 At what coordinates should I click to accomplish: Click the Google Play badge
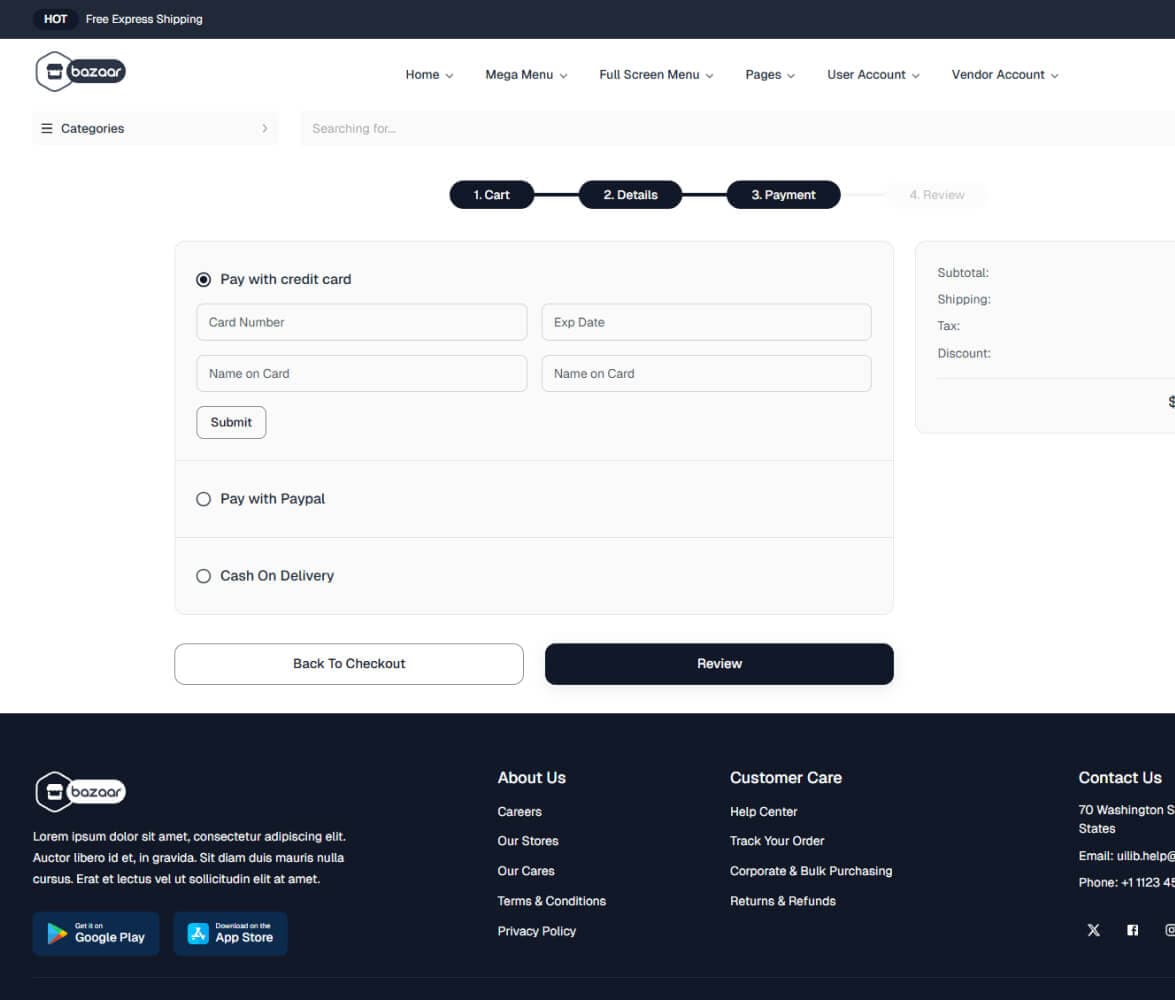pyautogui.click(x=95, y=933)
